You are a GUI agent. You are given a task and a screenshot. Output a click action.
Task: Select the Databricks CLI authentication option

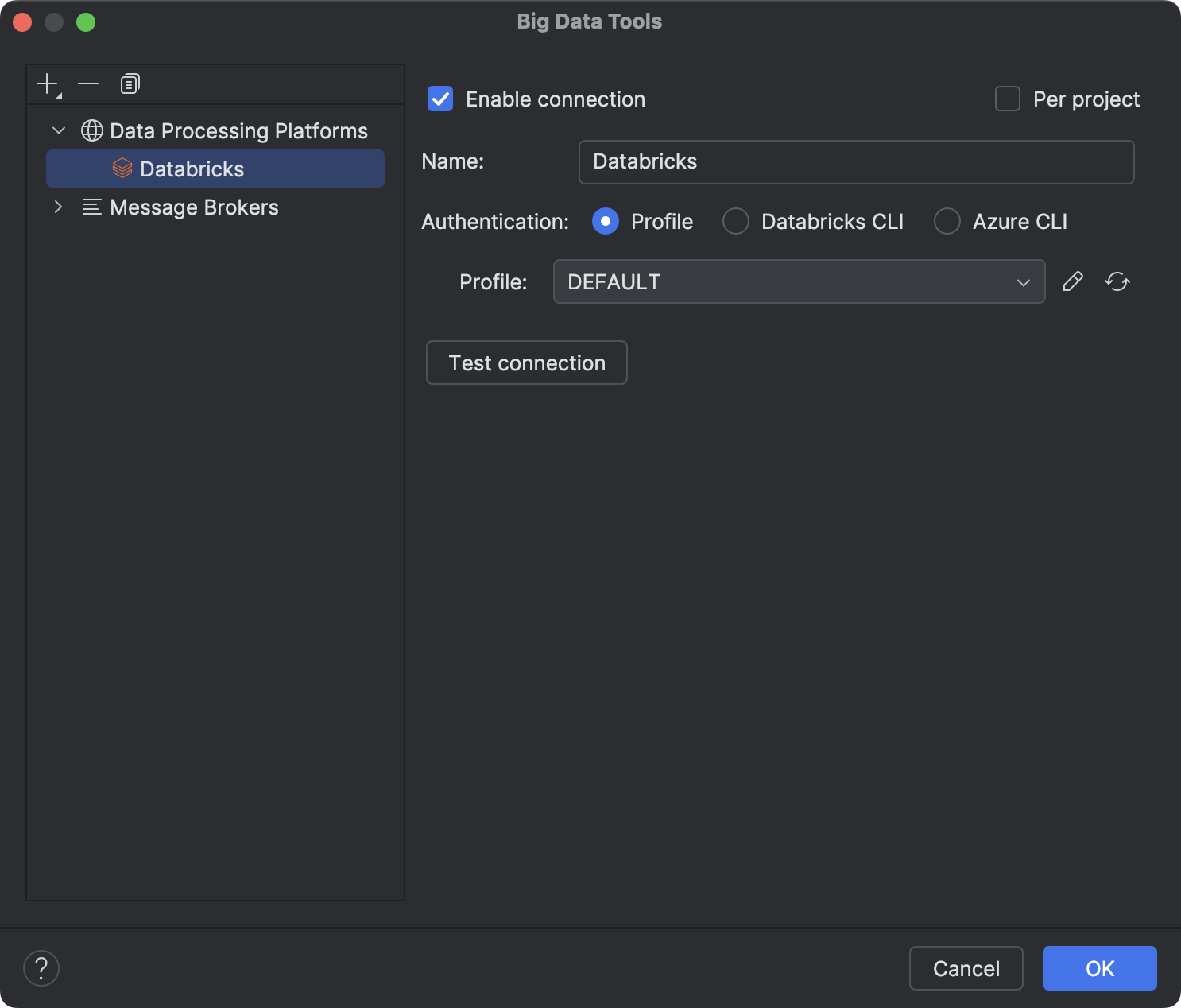click(x=735, y=221)
